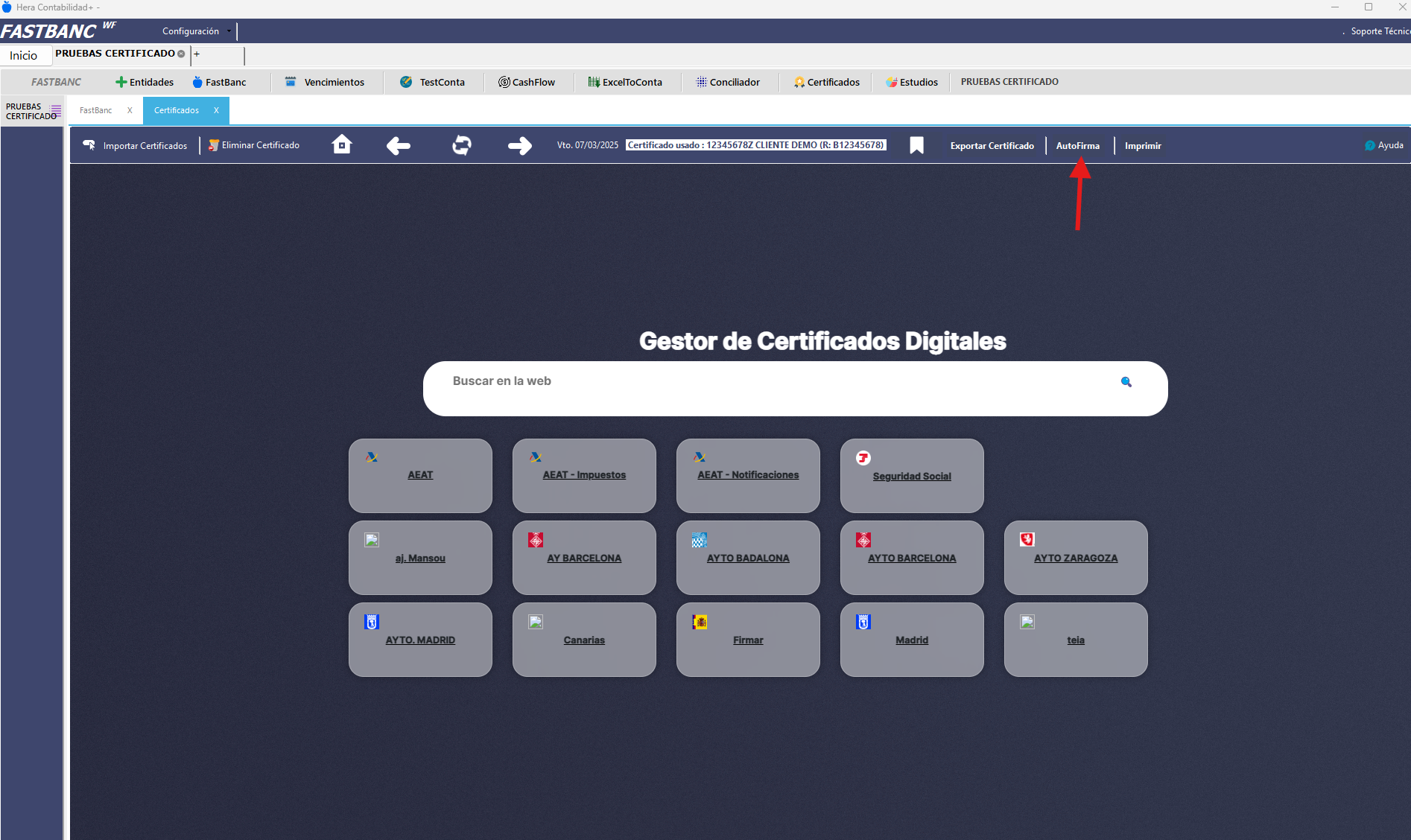
Task: Go back with the left arrow icon
Action: [x=399, y=145]
